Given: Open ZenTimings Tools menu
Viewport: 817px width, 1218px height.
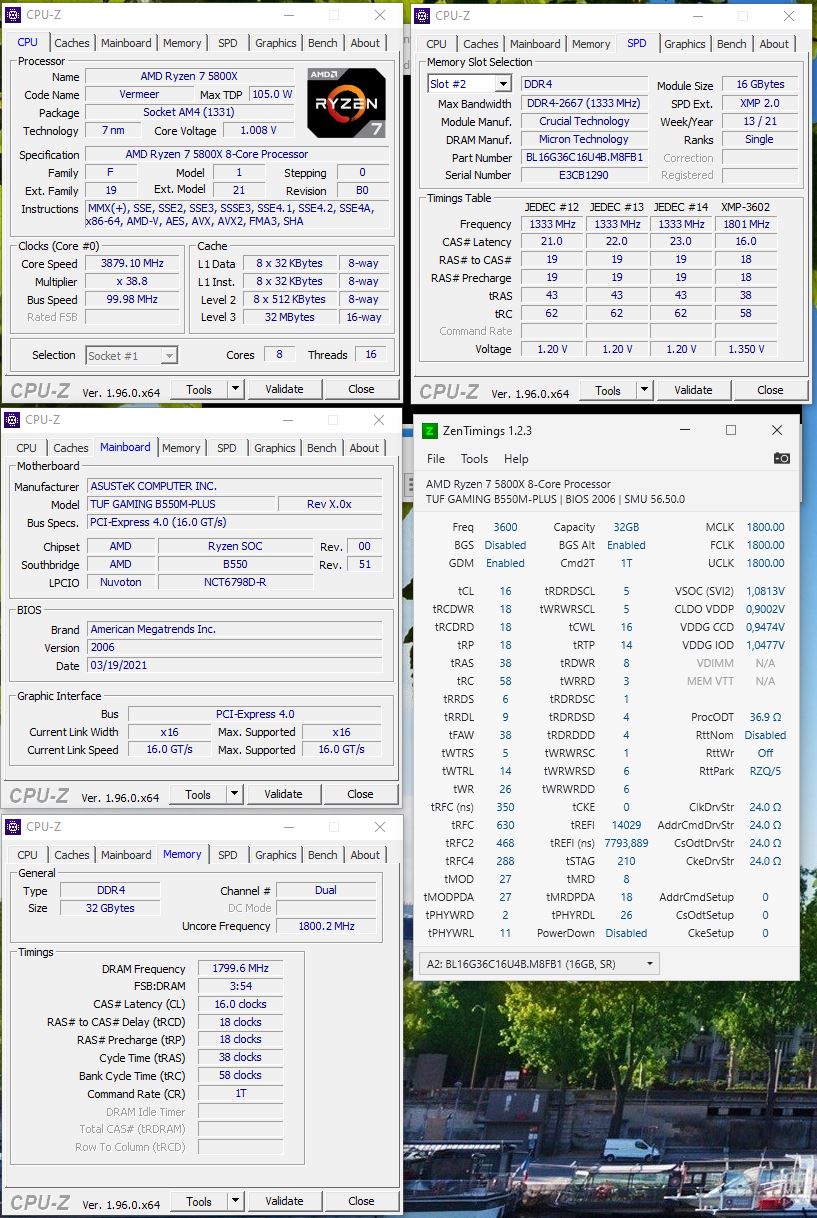Looking at the screenshot, I should 474,459.
